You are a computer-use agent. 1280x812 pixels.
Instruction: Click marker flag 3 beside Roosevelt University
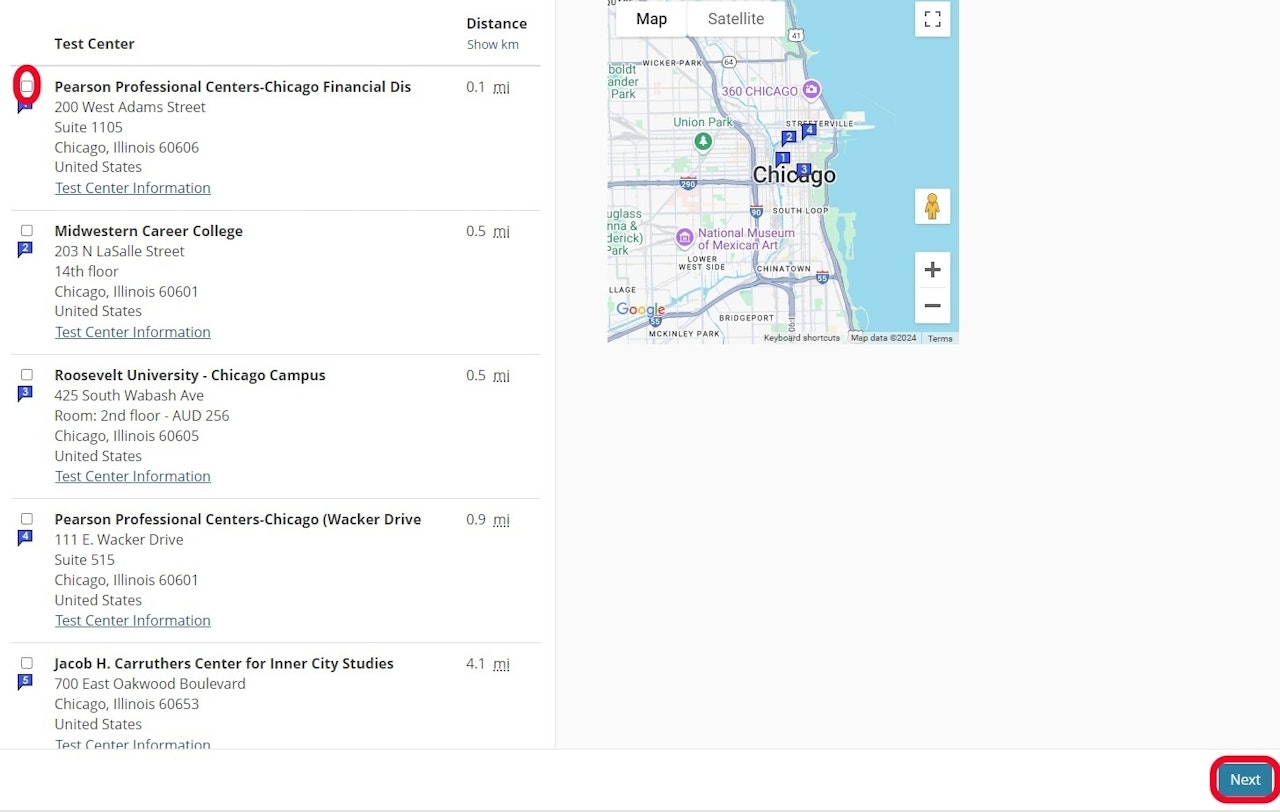25,393
